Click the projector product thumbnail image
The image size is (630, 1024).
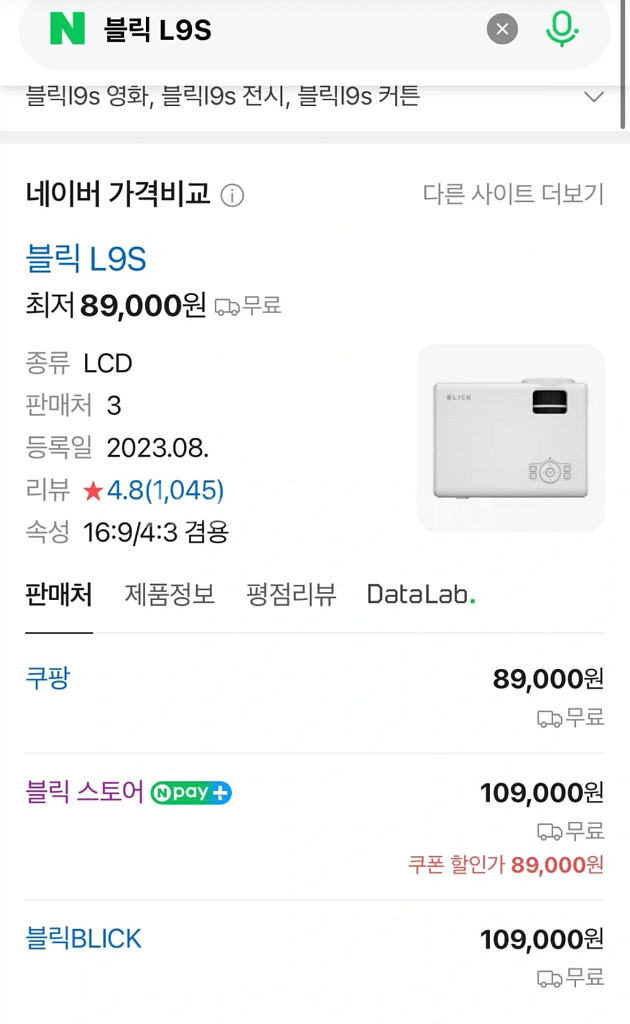pyautogui.click(x=509, y=436)
